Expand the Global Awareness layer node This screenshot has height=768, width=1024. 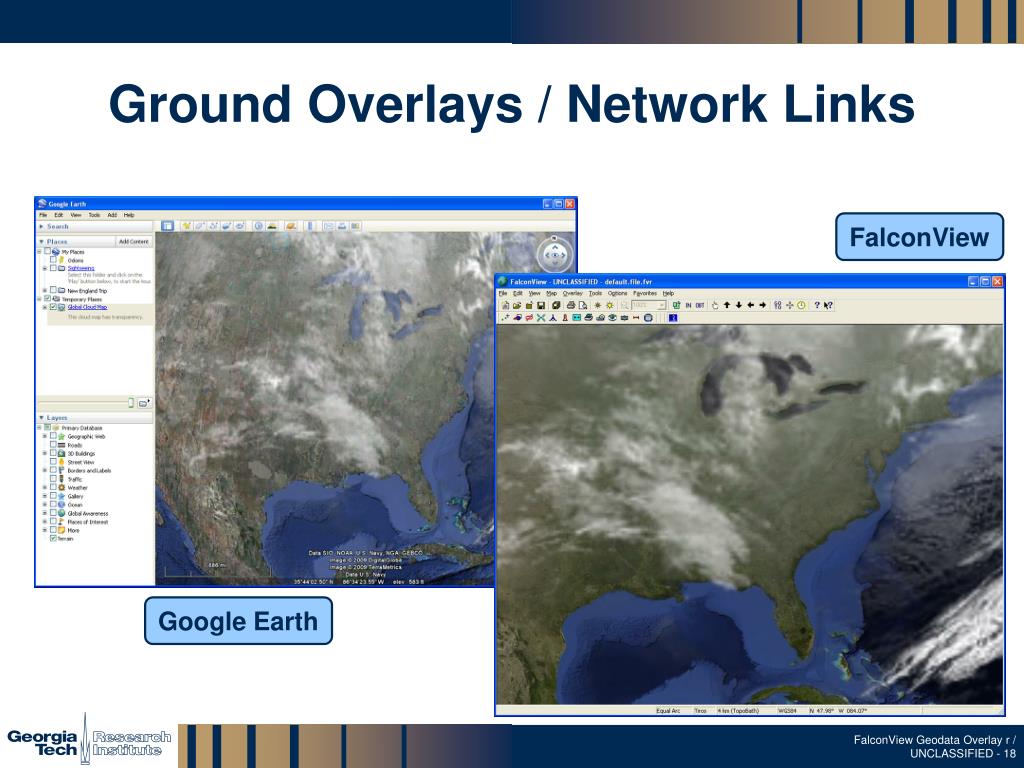[x=44, y=513]
